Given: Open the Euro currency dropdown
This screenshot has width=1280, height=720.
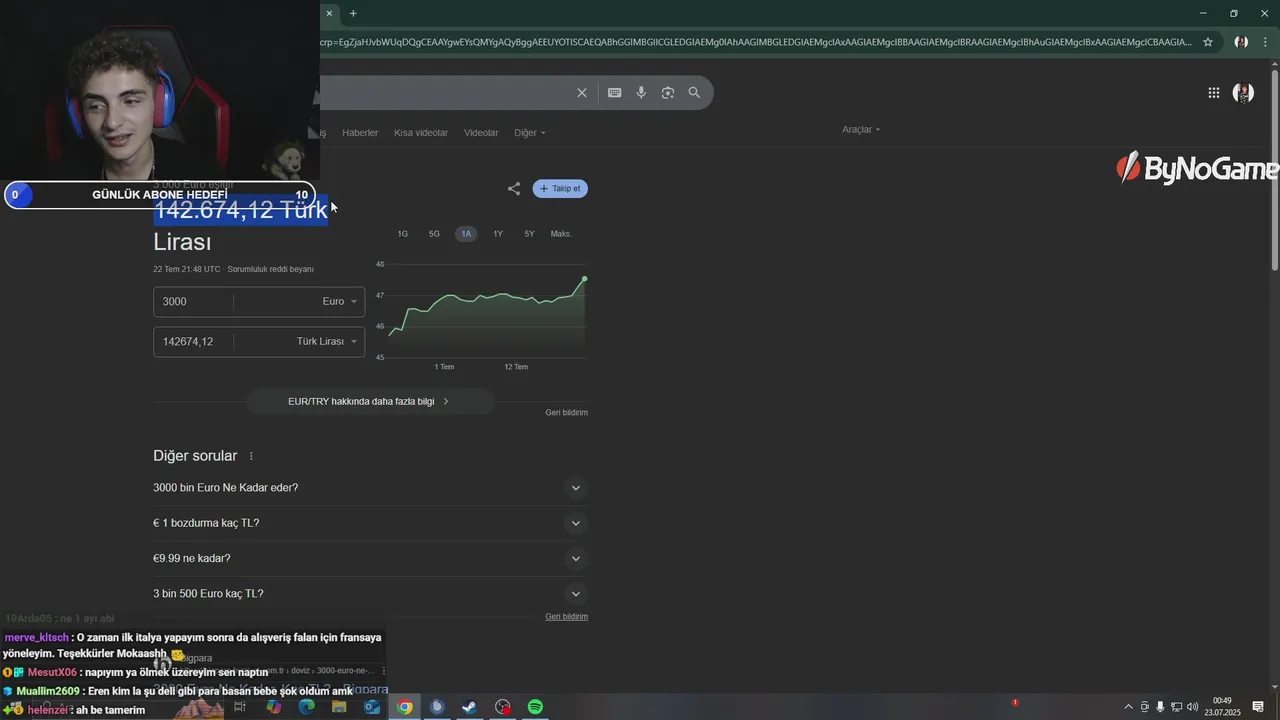Looking at the screenshot, I should point(340,301).
